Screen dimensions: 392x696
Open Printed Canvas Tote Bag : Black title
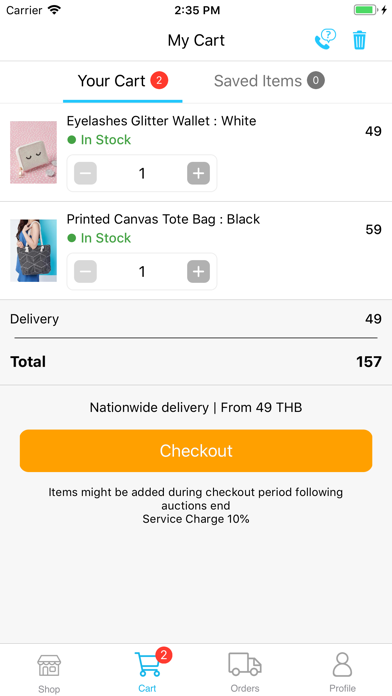[163, 219]
